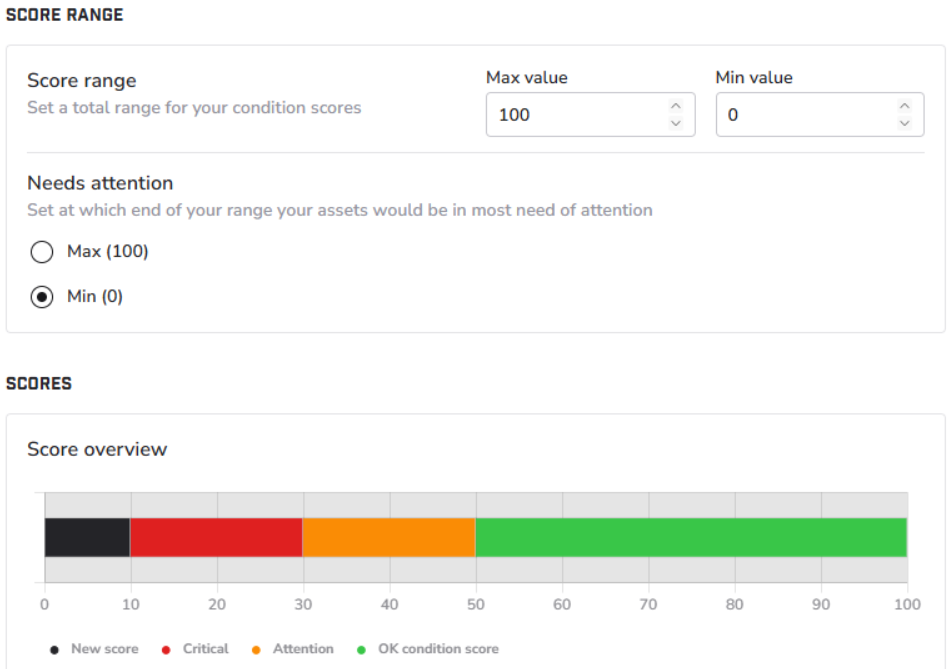This screenshot has width=952, height=669.
Task: Click the red Critical bar segment
Action: click(216, 537)
